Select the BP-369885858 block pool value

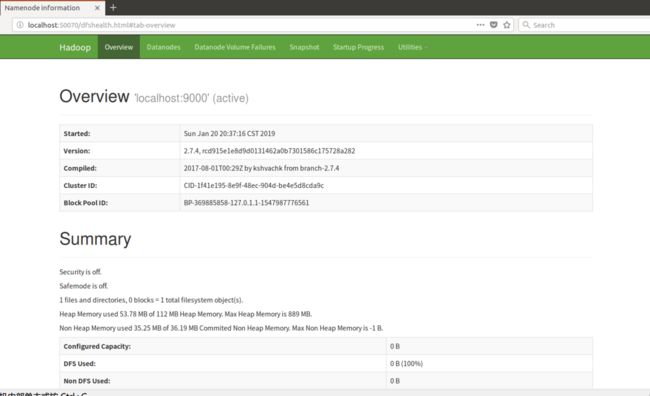246,203
